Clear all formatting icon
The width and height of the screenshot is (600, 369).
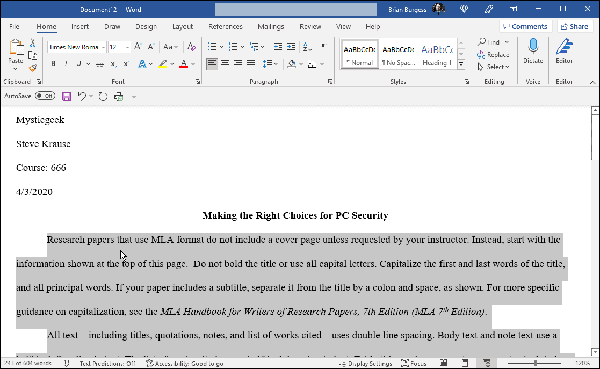point(191,47)
